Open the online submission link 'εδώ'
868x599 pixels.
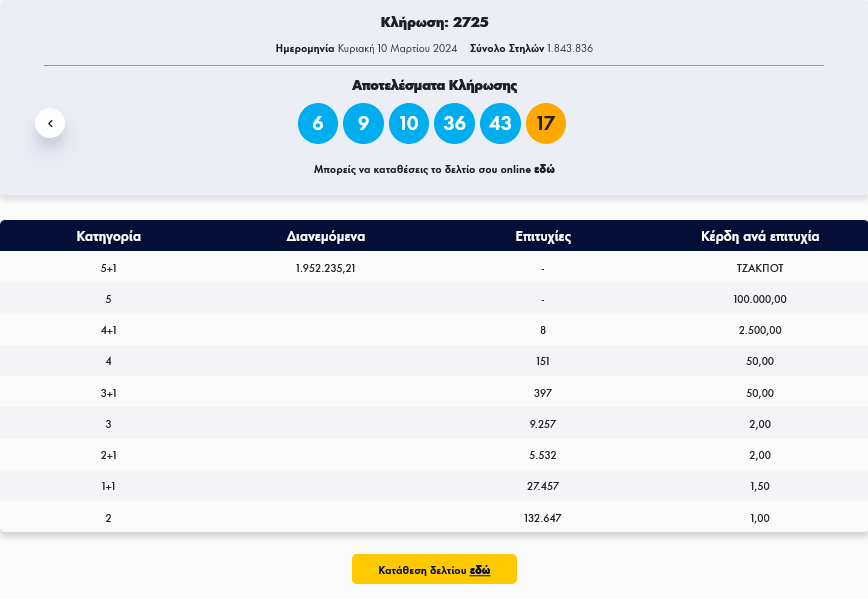point(544,170)
